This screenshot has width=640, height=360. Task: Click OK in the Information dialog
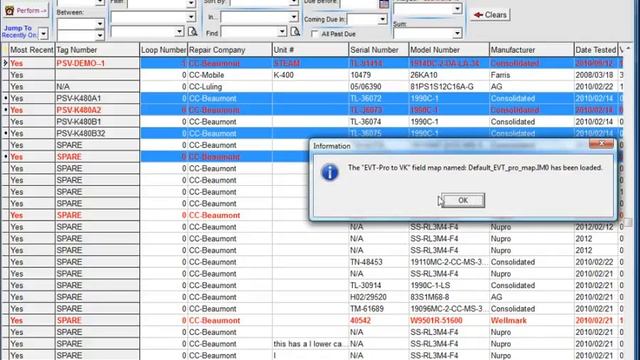pyautogui.click(x=463, y=200)
